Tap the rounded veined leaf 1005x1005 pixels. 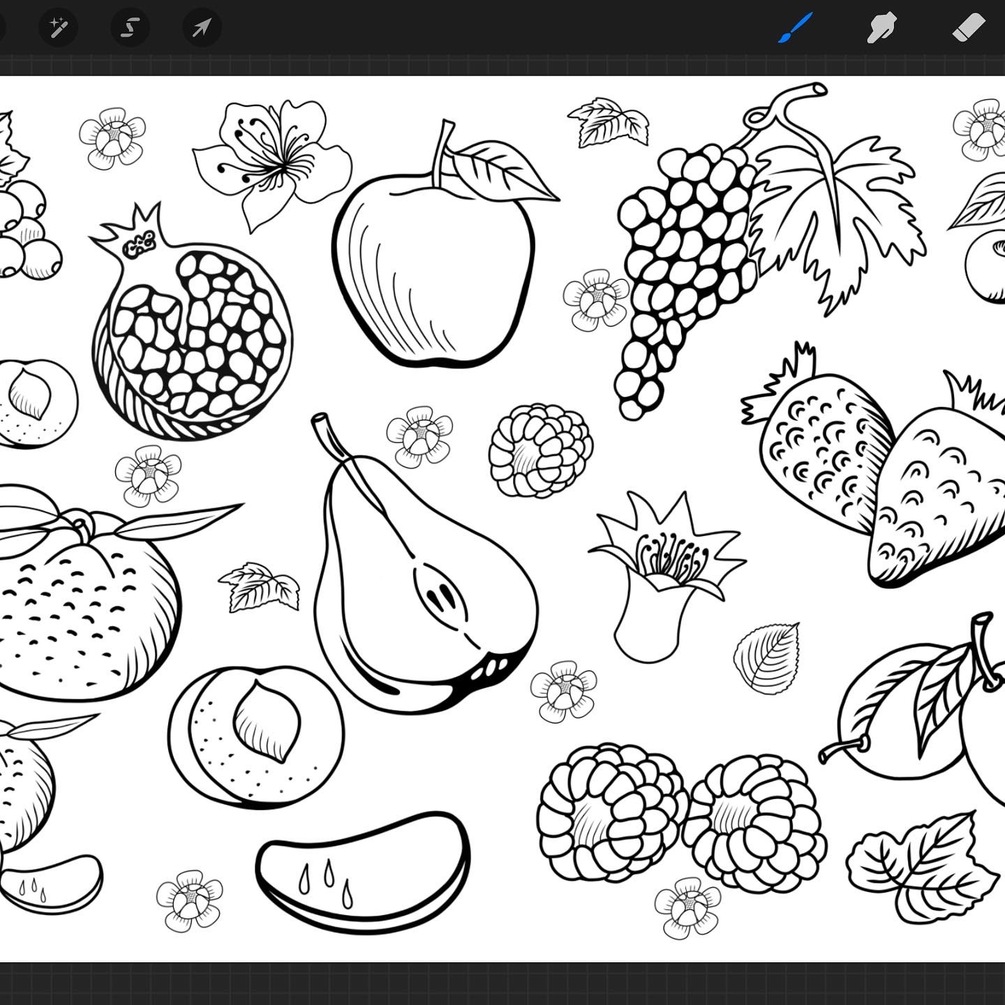[x=767, y=658]
